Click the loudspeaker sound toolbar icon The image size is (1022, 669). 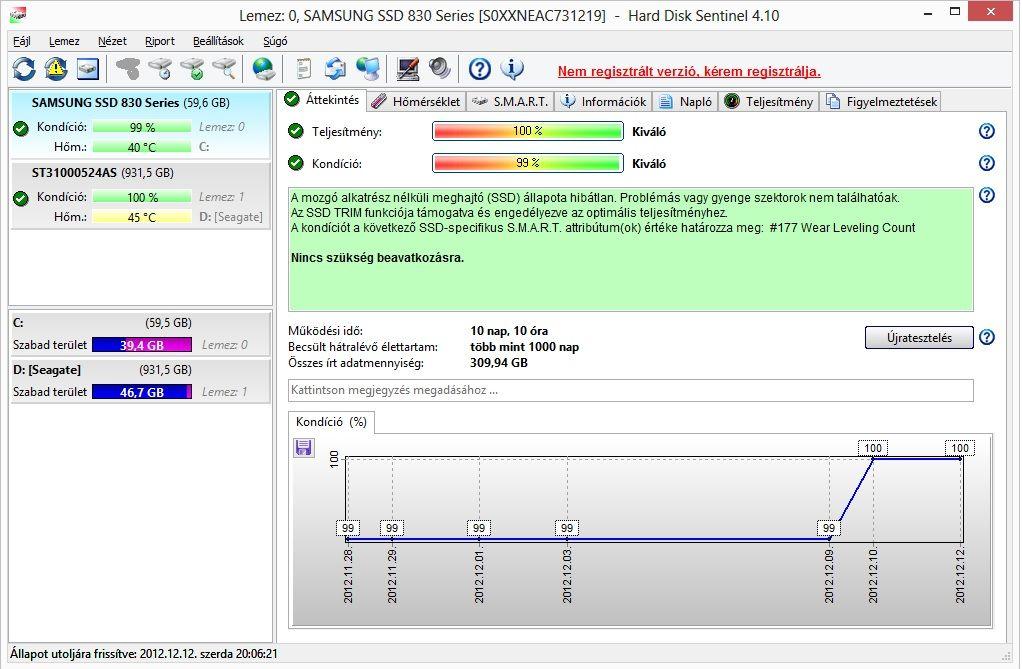pyautogui.click(x=440, y=68)
